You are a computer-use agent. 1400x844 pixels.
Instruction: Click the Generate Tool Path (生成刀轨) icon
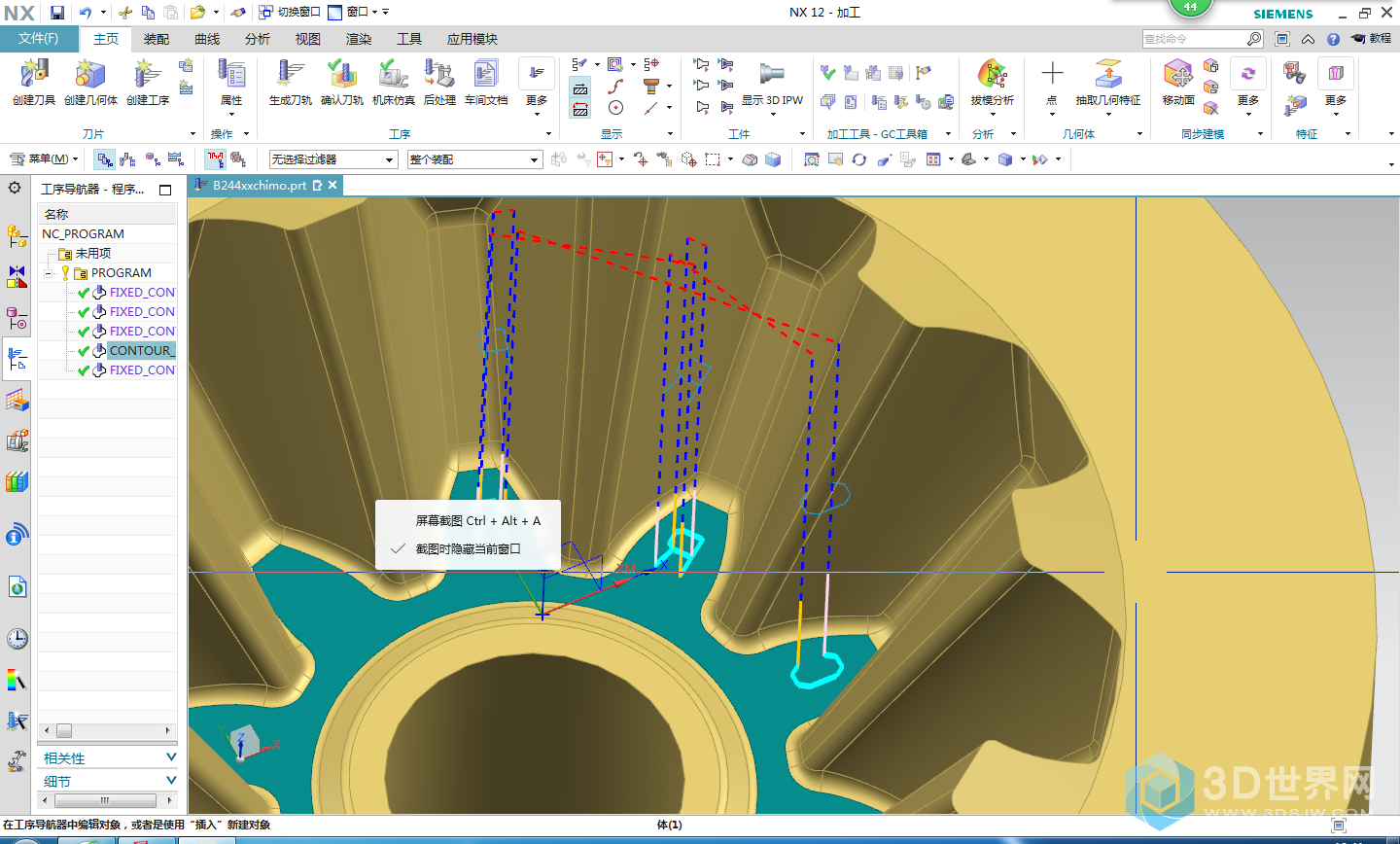coord(290,75)
